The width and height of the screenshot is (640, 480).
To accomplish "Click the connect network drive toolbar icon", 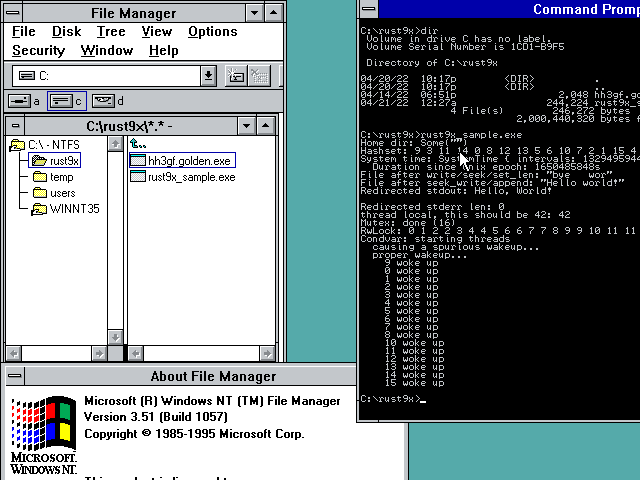I will (x=236, y=76).
